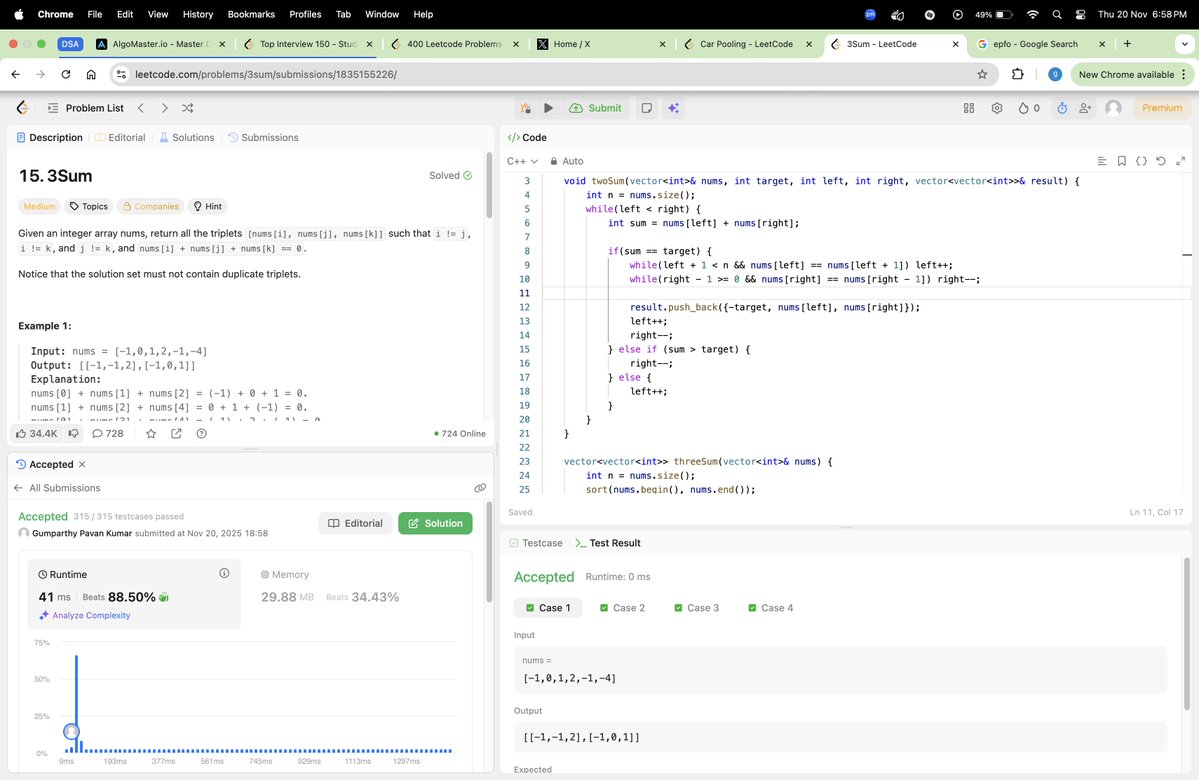Pick a random problem with shuffle icon
Viewport: 1199px width, 780px height.
(187, 108)
